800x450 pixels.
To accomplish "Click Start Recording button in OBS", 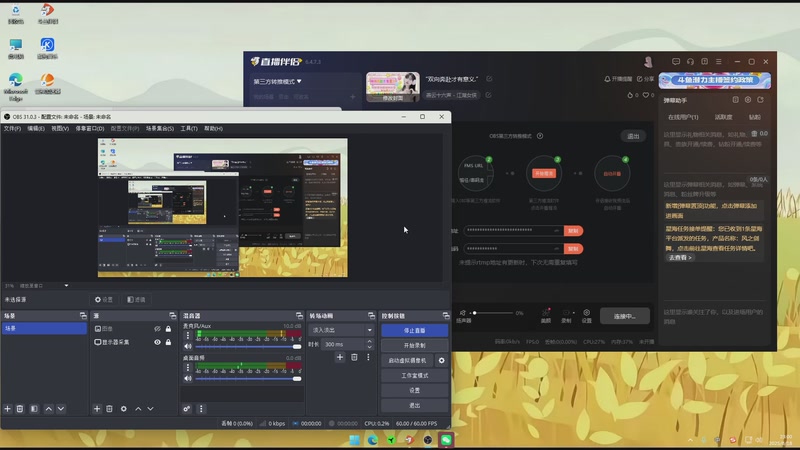I will pos(414,345).
